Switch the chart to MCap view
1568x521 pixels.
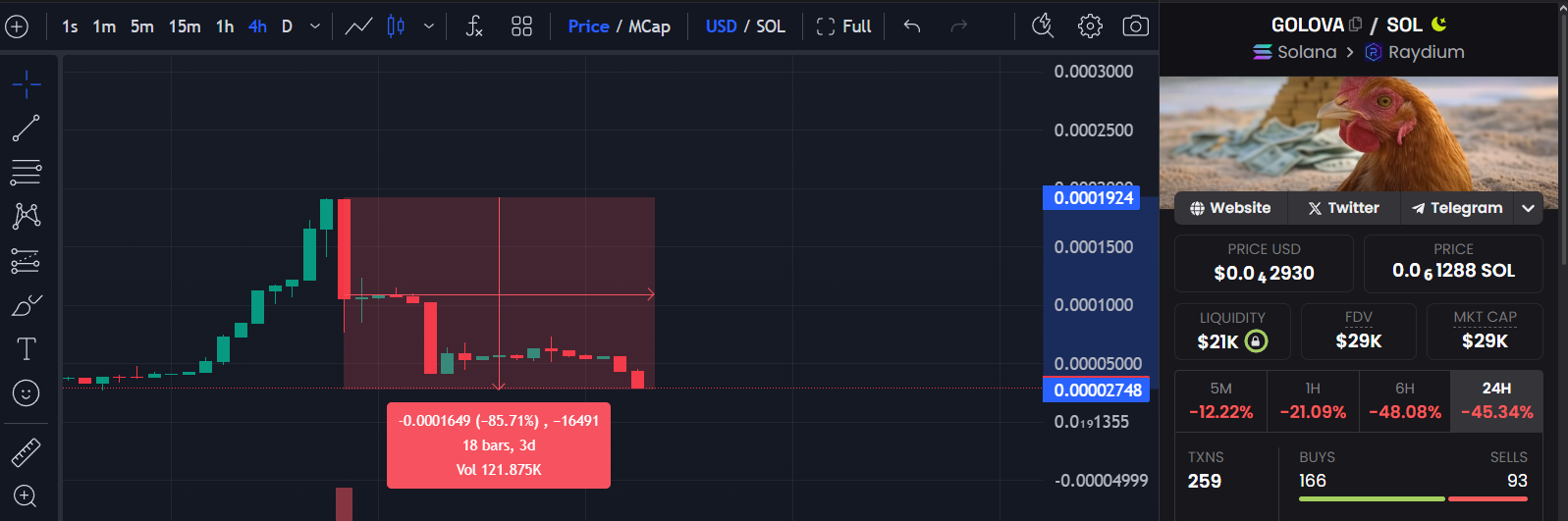point(649,26)
